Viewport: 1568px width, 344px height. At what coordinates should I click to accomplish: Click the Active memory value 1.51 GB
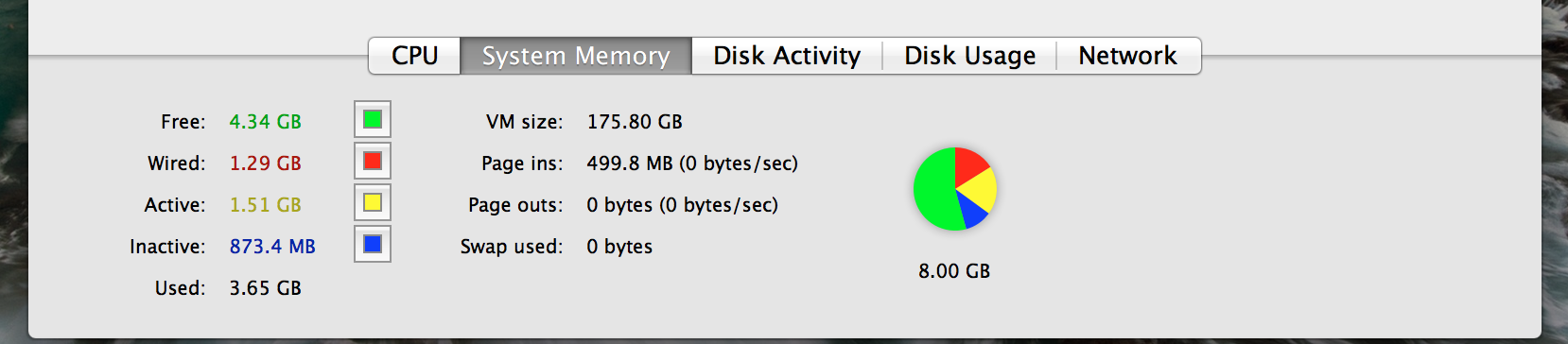(266, 205)
